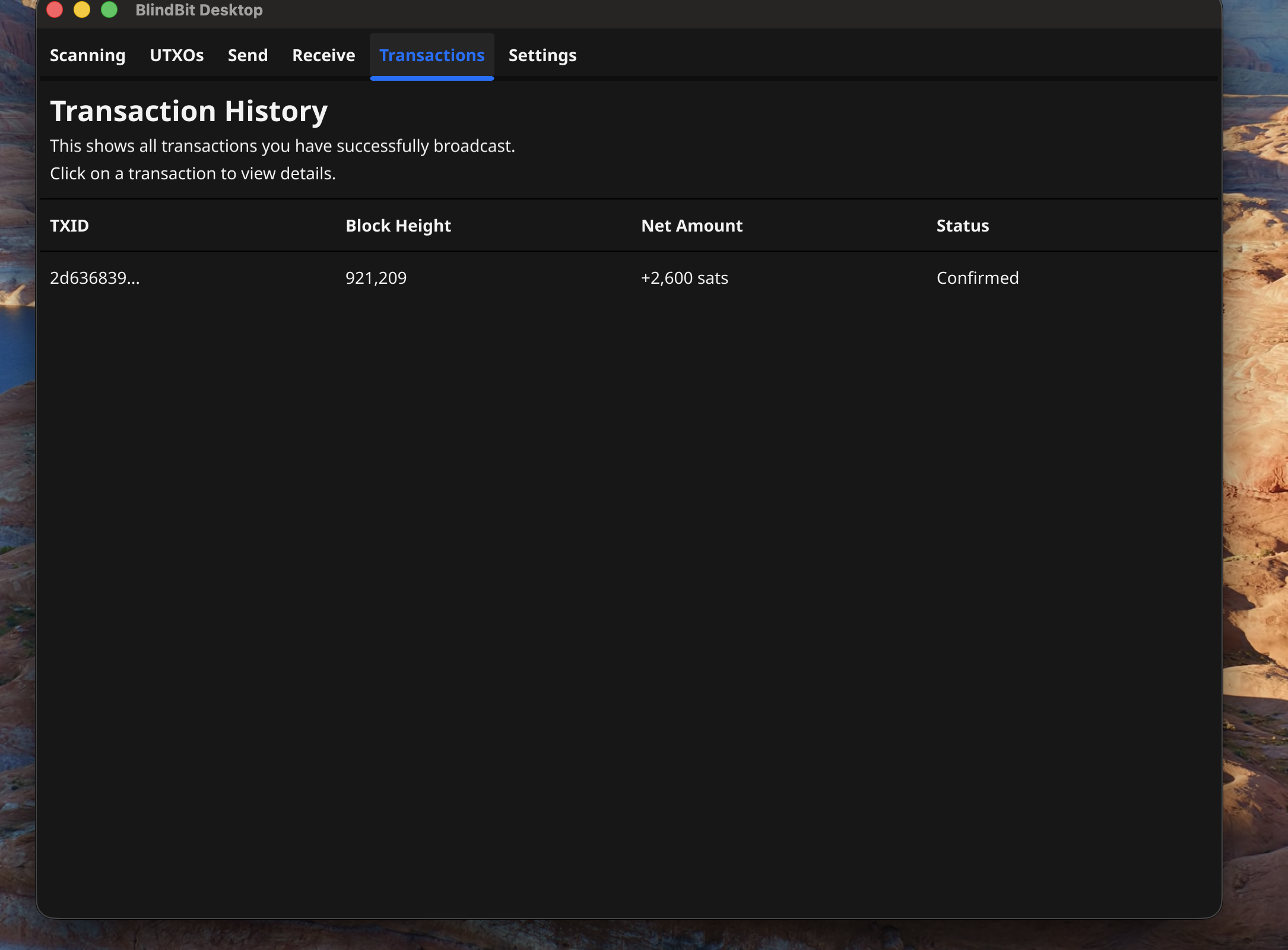Open the Scanning tab
1288x950 pixels.
point(87,55)
